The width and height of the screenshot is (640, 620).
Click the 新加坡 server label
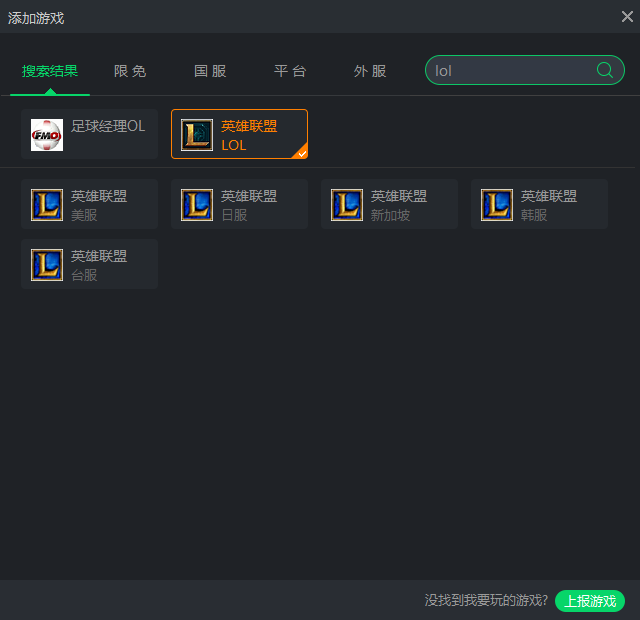tap(390, 215)
